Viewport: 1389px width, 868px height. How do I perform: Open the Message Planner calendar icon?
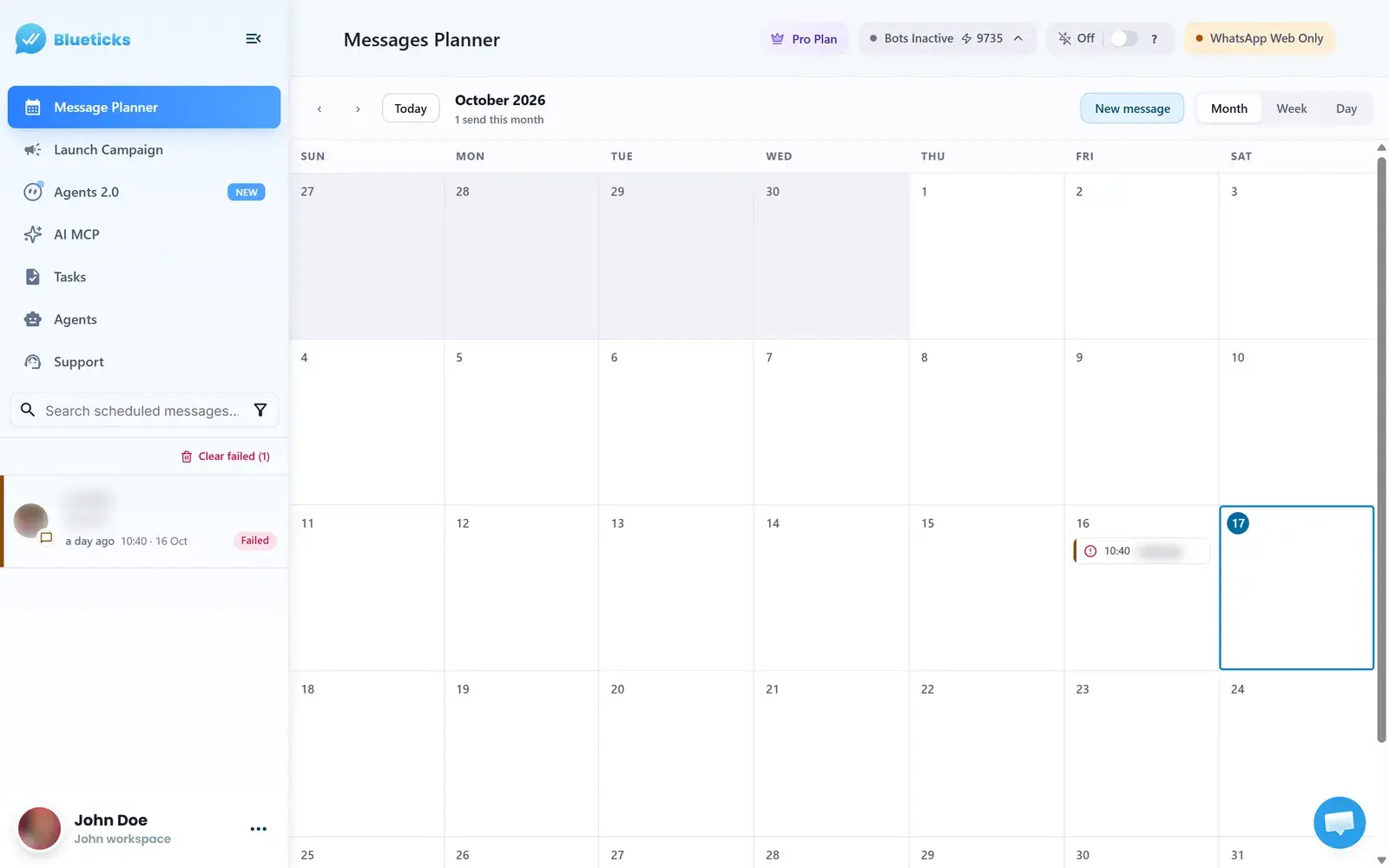click(33, 108)
